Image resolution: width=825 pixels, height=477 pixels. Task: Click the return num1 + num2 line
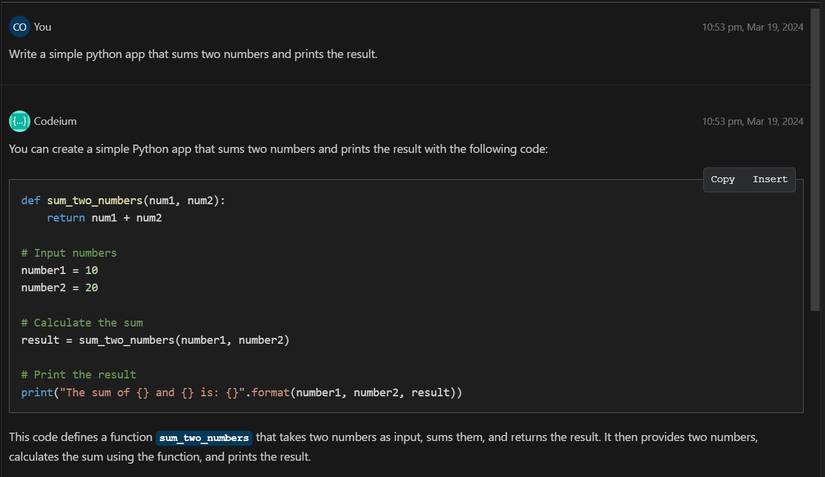(x=104, y=218)
